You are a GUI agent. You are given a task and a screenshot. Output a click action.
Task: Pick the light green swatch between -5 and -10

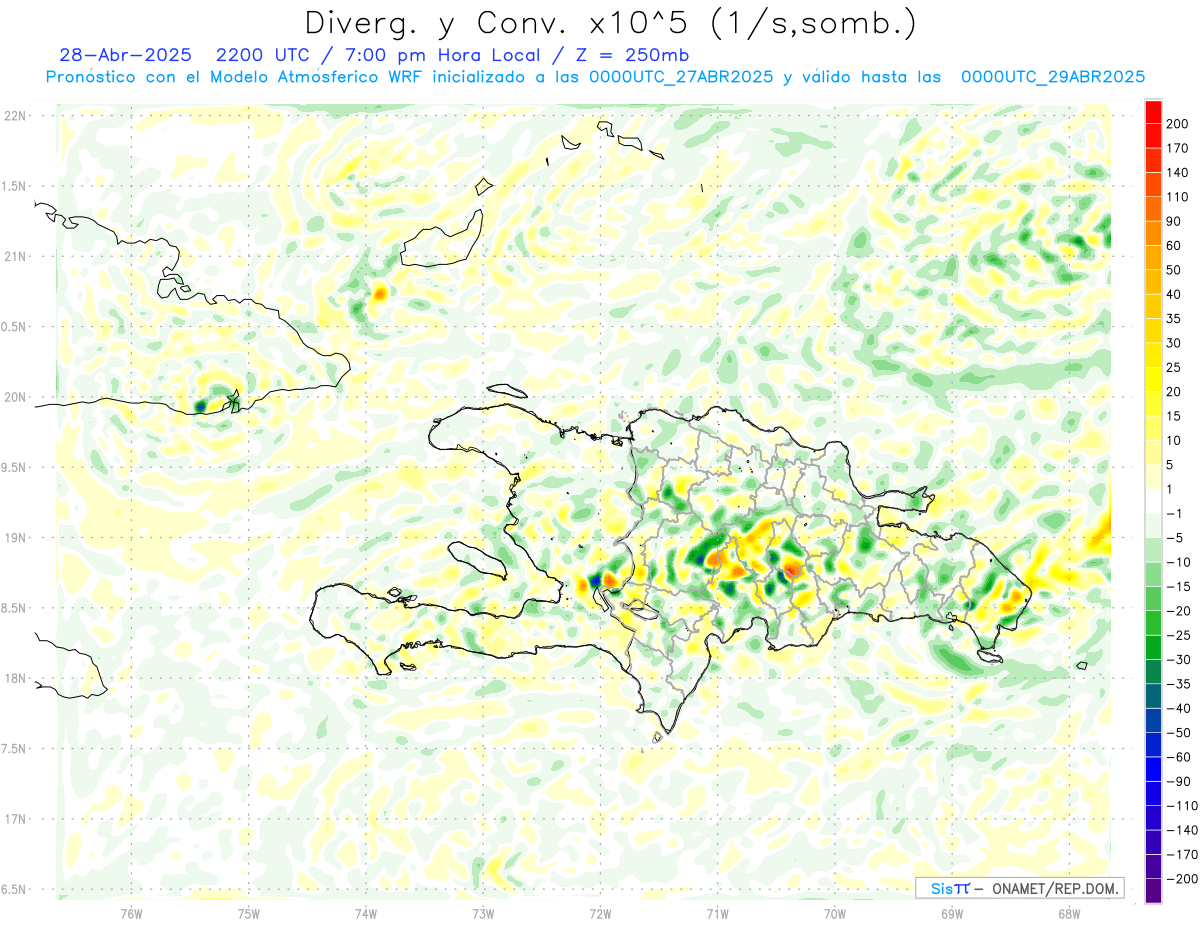pos(1153,550)
